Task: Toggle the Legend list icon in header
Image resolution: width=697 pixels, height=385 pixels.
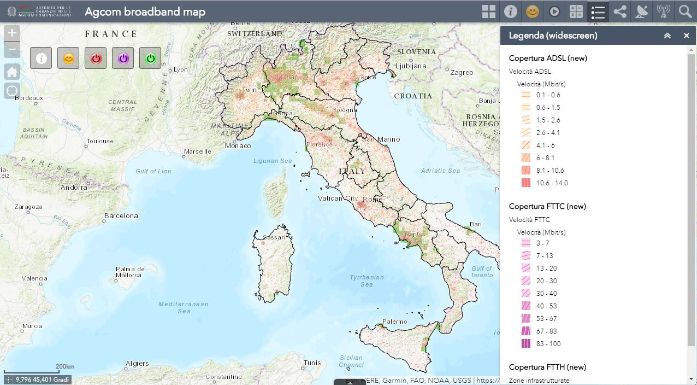Action: 598,12
